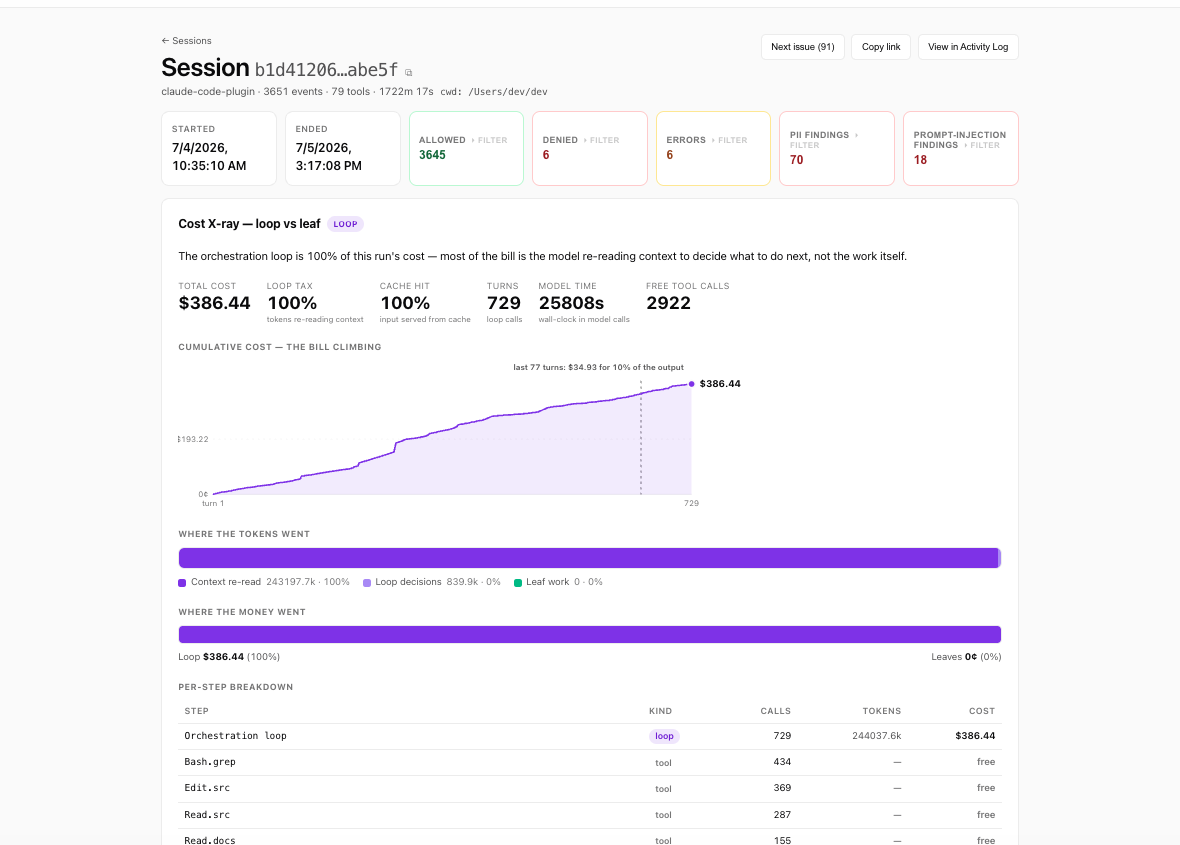Click the Loop Tax 100% value
The height and width of the screenshot is (845, 1180).
292,303
